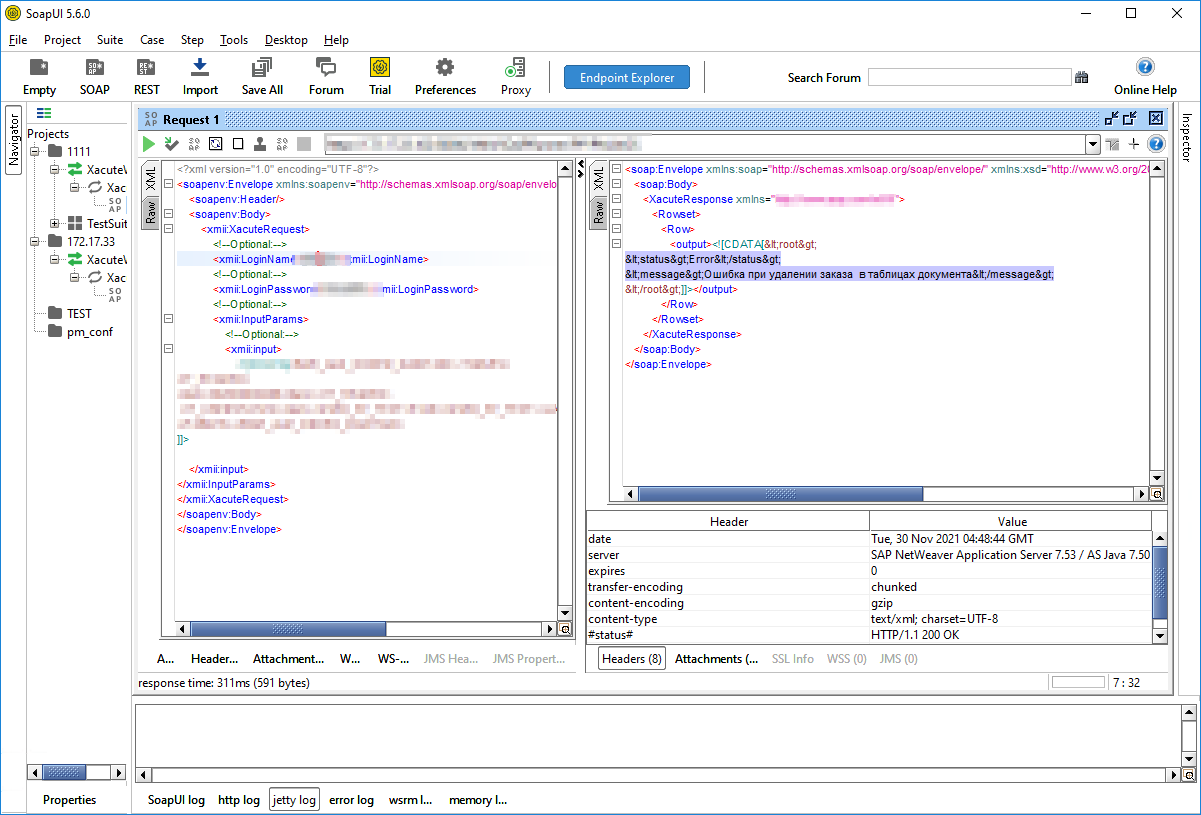Open the response Attachments tab
Viewport: 1201px width, 815px height.
coord(715,659)
